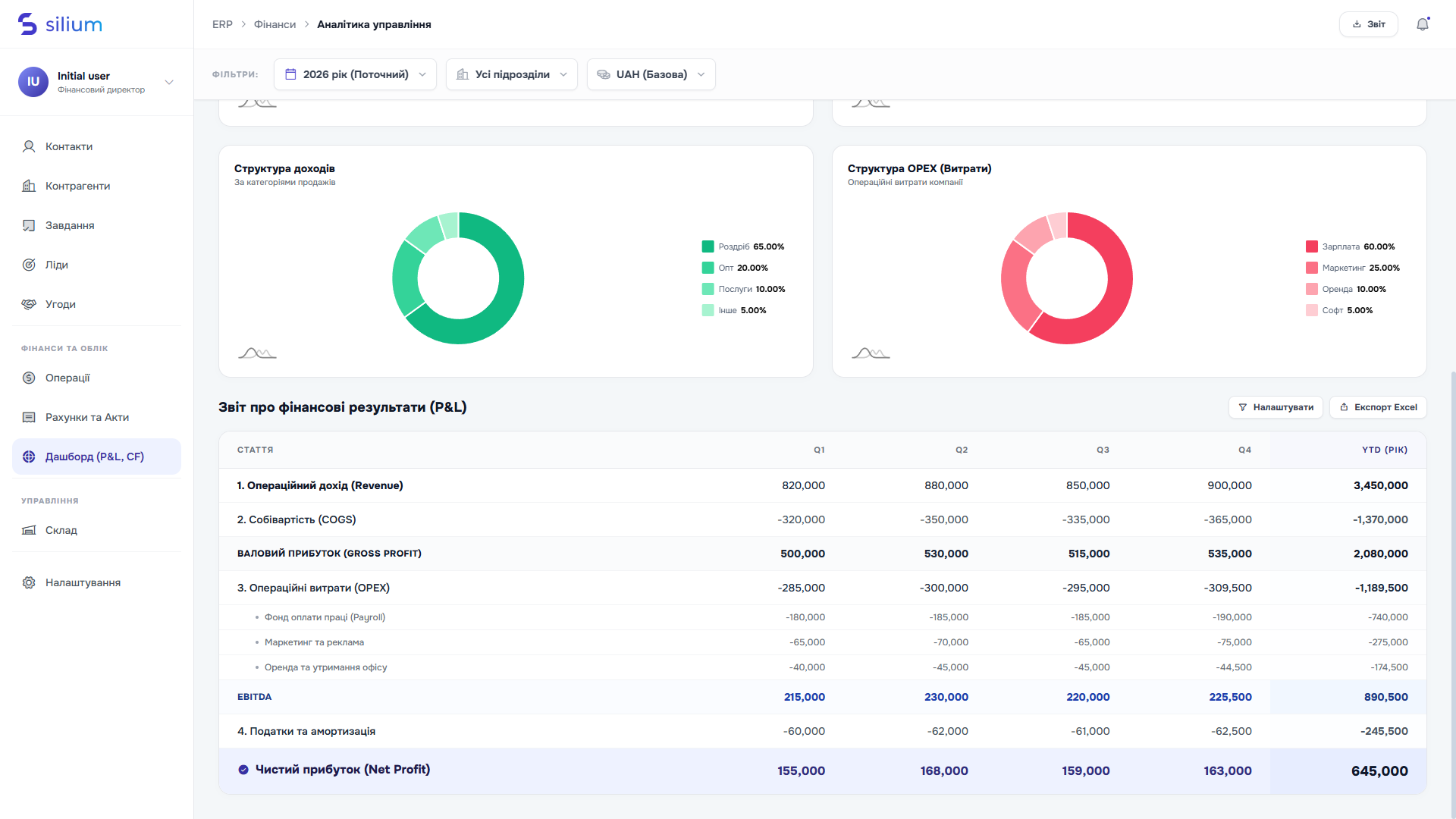Open Угоди handshake item
The height and width of the screenshot is (819, 1456).
click(x=96, y=304)
